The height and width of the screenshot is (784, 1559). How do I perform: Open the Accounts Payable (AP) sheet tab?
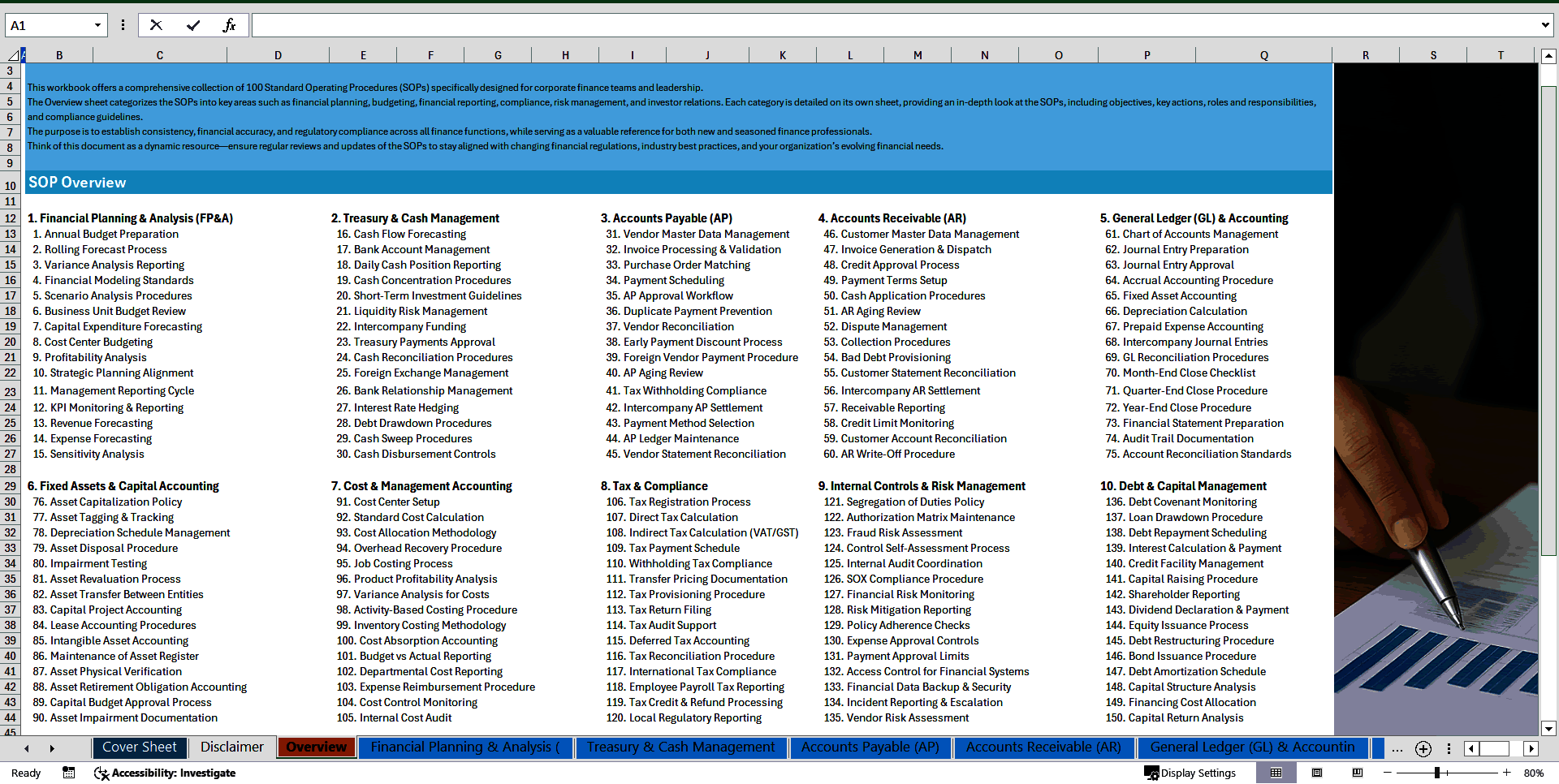(870, 747)
